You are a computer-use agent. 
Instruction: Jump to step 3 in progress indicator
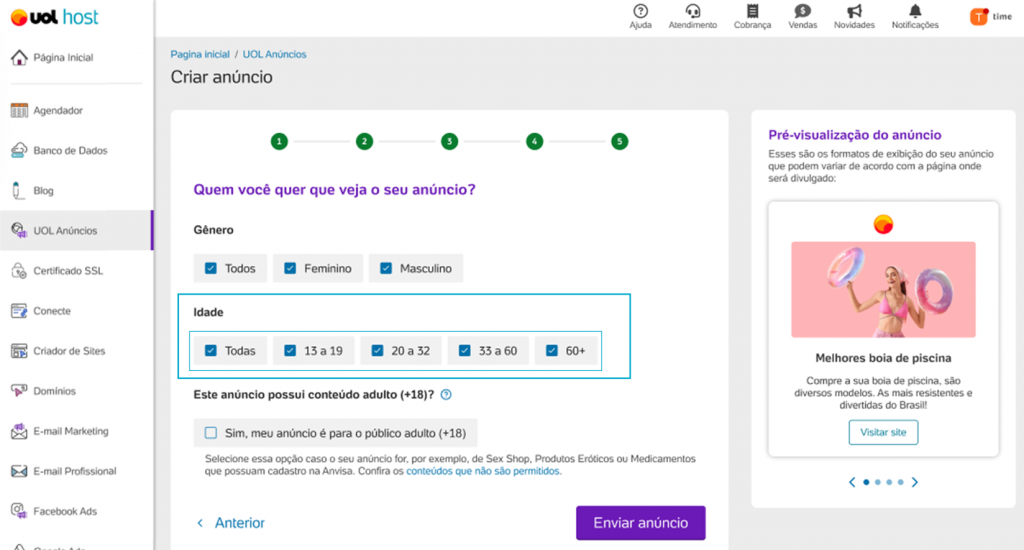point(449,141)
